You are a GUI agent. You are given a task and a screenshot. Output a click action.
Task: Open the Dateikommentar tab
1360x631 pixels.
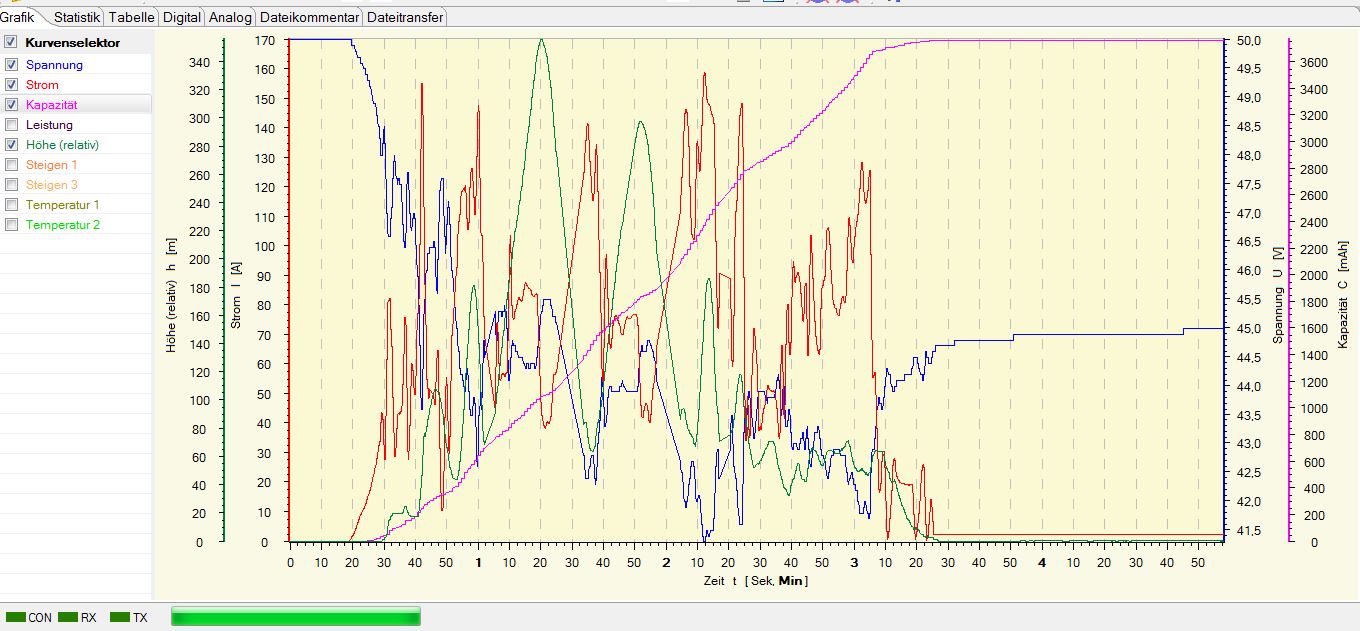(309, 17)
